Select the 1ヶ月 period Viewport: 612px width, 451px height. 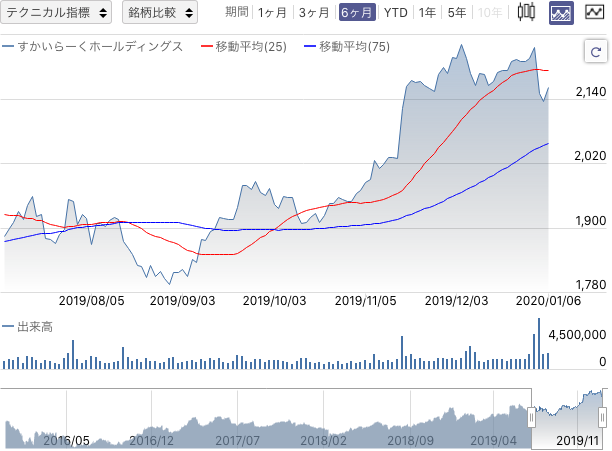(x=272, y=13)
